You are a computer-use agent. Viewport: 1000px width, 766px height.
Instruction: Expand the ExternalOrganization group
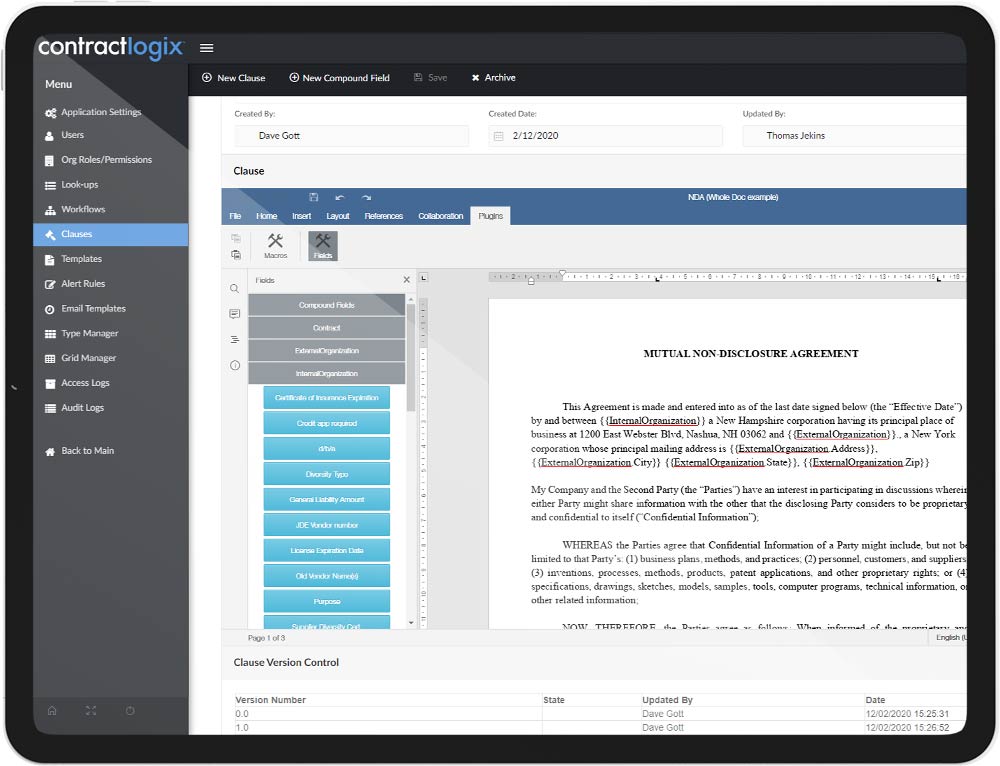coord(327,351)
